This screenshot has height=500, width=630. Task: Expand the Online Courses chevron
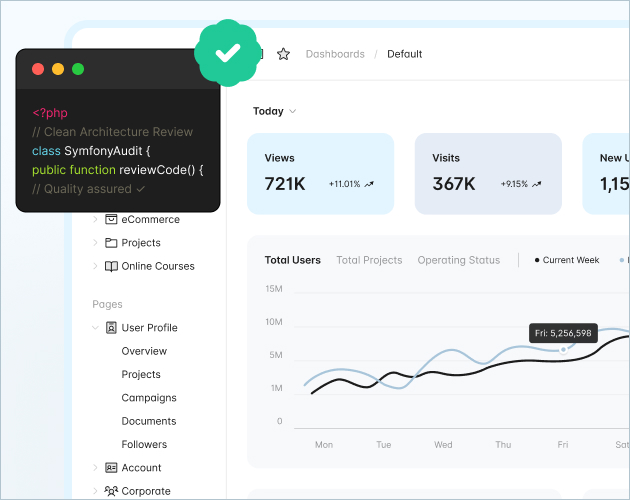tap(95, 266)
